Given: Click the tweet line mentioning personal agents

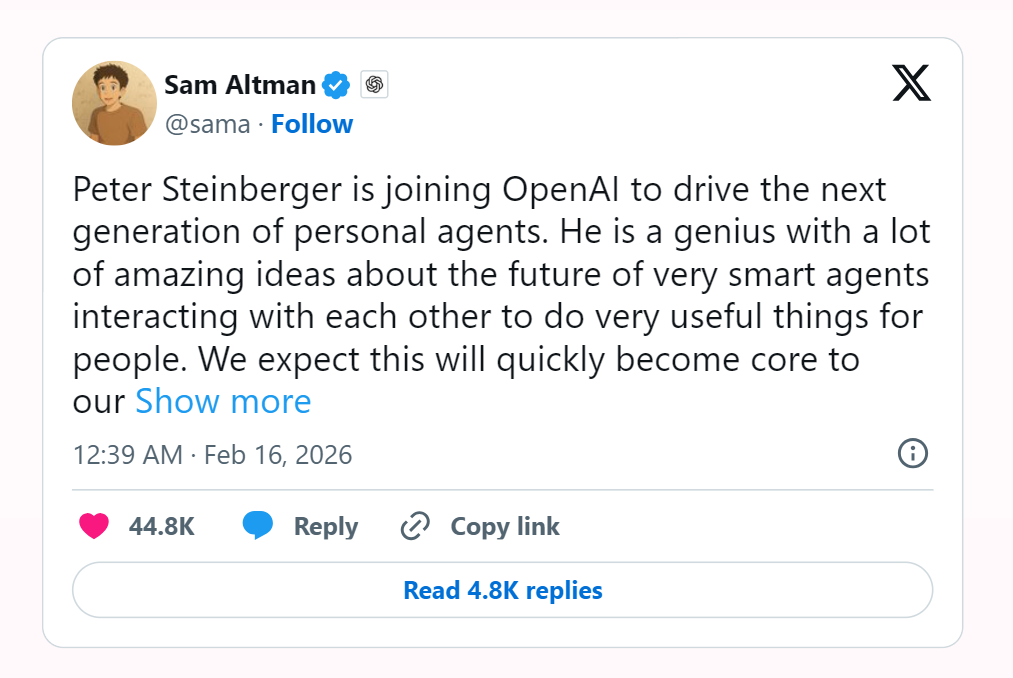Looking at the screenshot, I should pyautogui.click(x=501, y=232).
